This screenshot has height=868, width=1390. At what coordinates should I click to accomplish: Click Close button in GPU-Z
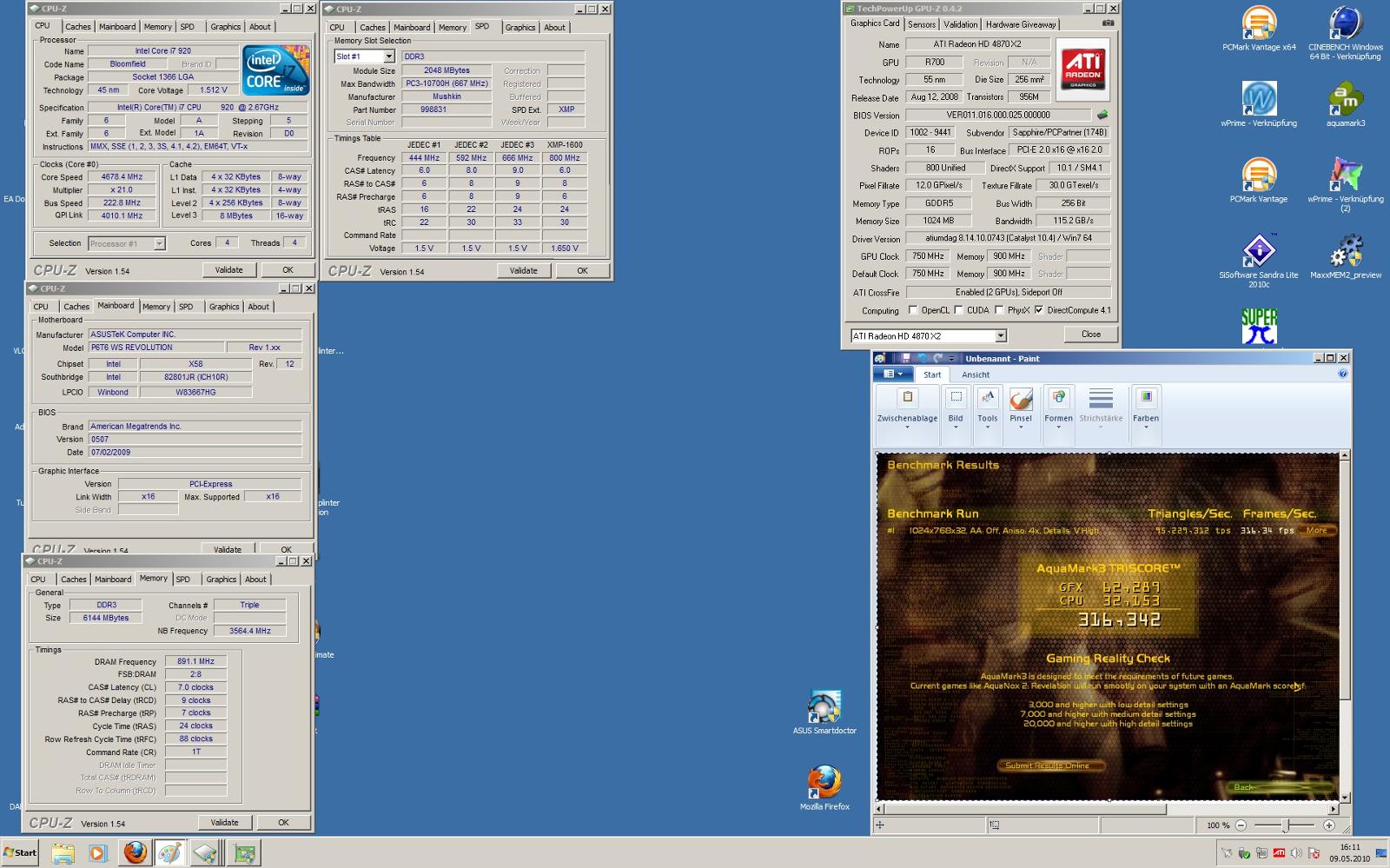point(1091,335)
